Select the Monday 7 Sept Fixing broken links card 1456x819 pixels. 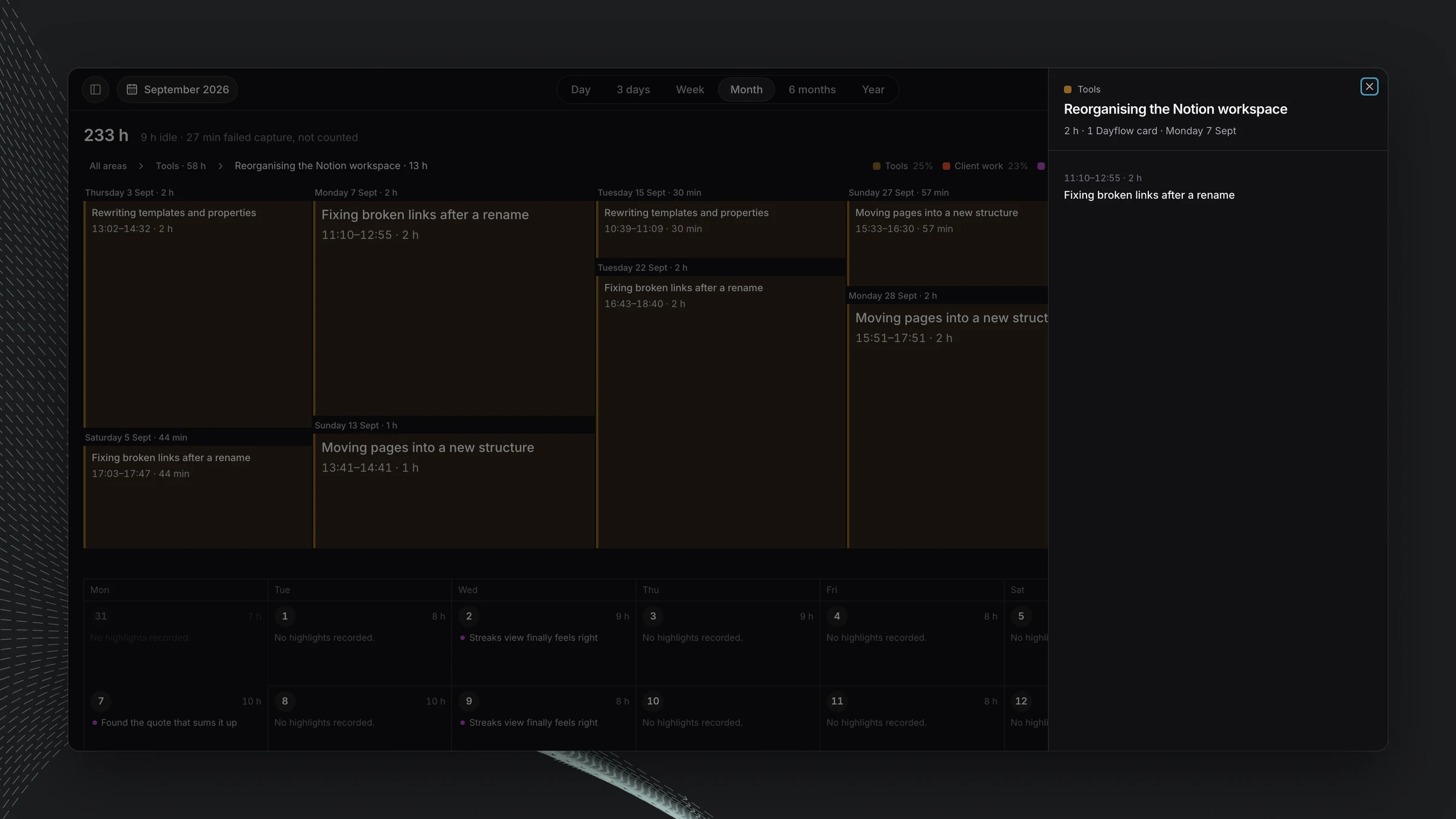[x=454, y=308]
